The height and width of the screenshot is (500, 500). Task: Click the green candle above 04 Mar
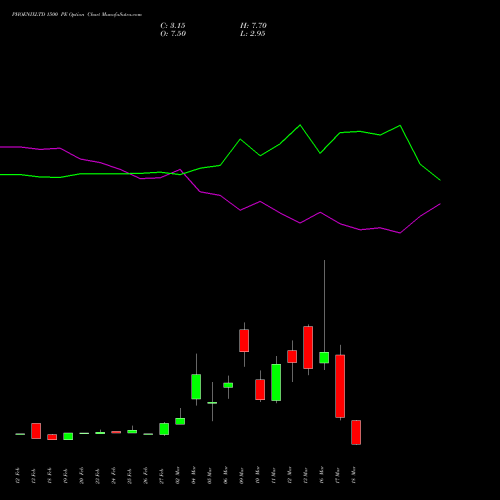coord(196,387)
